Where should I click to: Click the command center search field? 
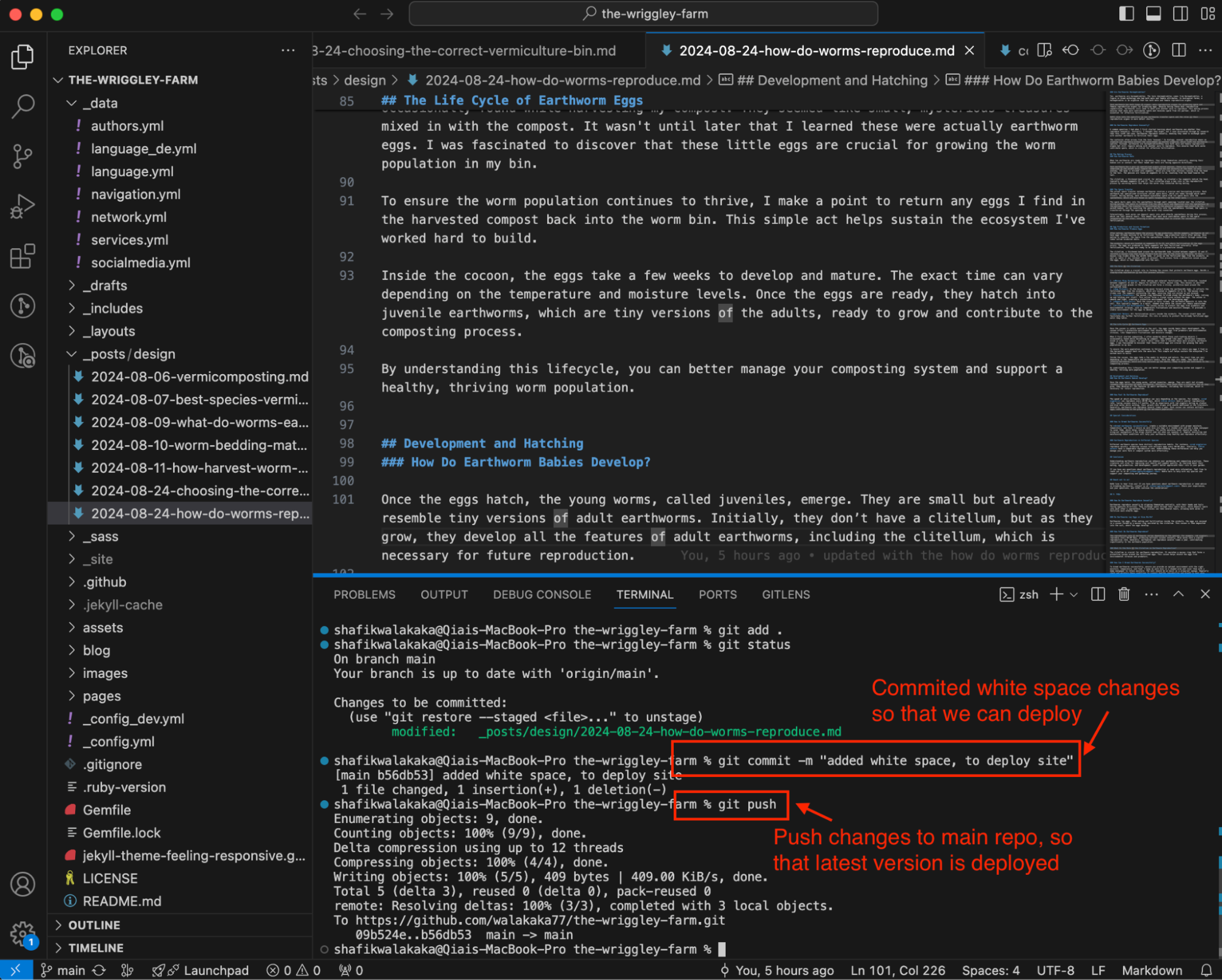[x=643, y=13]
